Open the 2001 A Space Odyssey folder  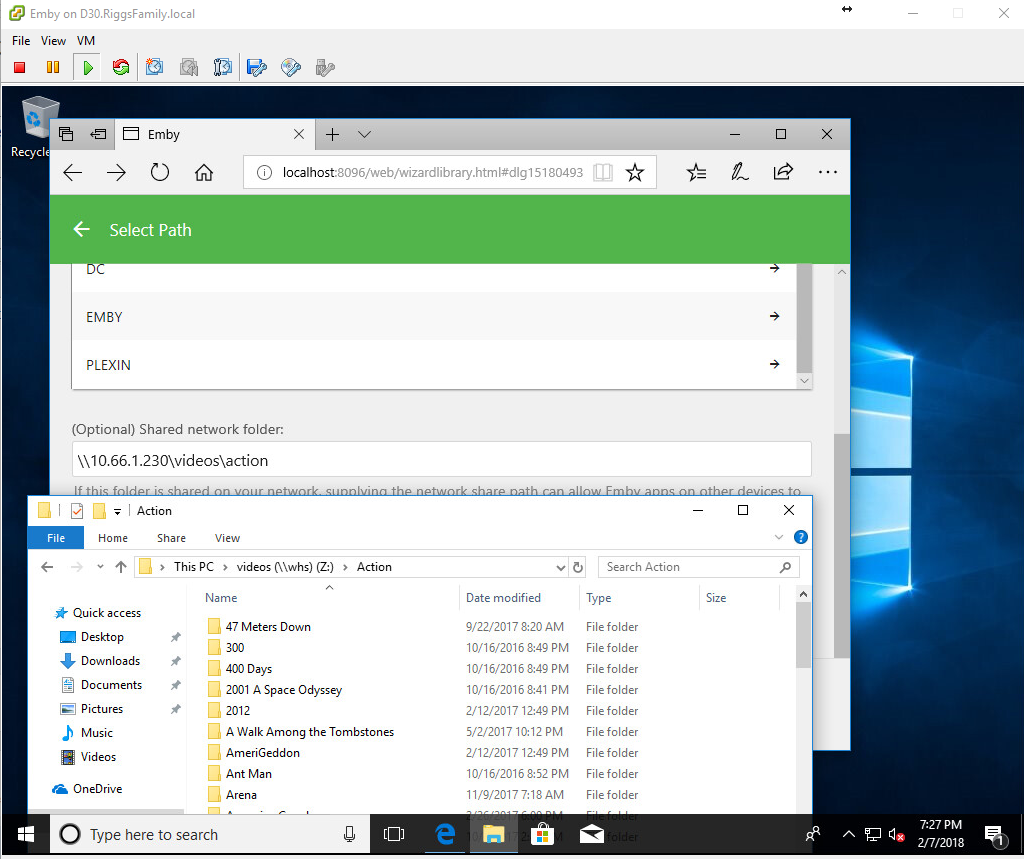283,690
